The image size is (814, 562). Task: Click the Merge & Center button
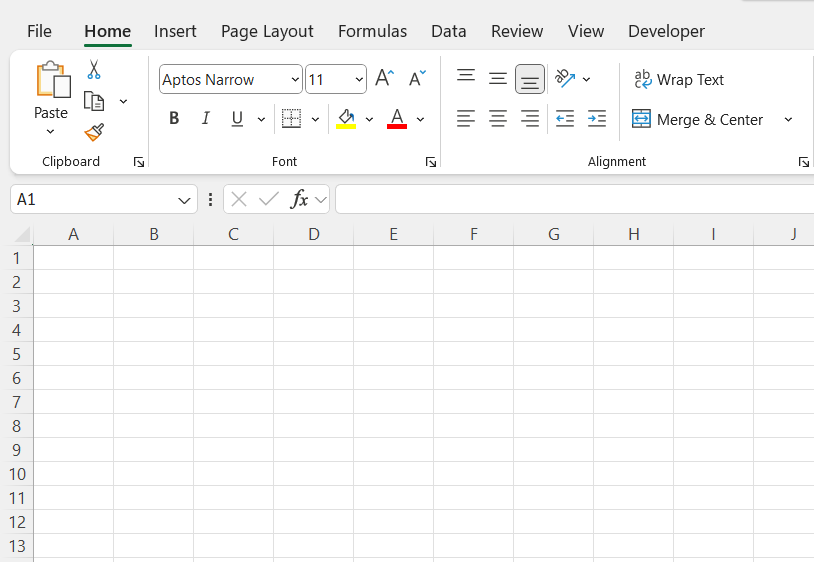coord(698,119)
